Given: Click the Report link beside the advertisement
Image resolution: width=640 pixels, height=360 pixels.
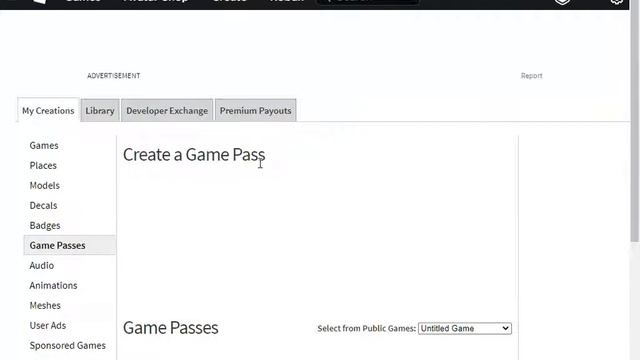Looking at the screenshot, I should (x=531, y=76).
